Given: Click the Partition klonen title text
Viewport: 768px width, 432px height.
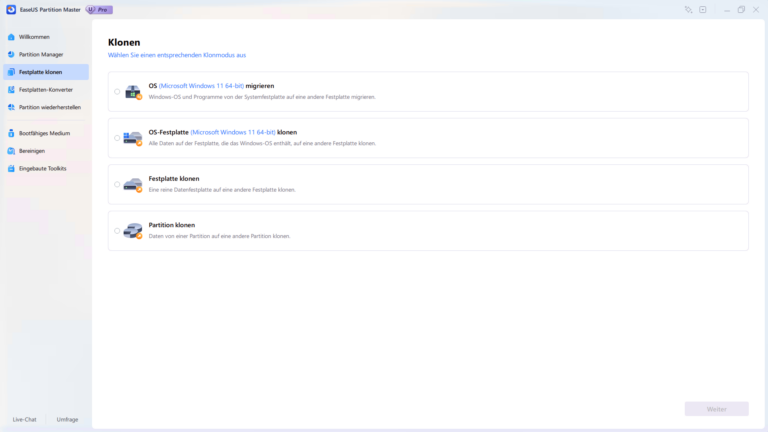Looking at the screenshot, I should click(171, 225).
